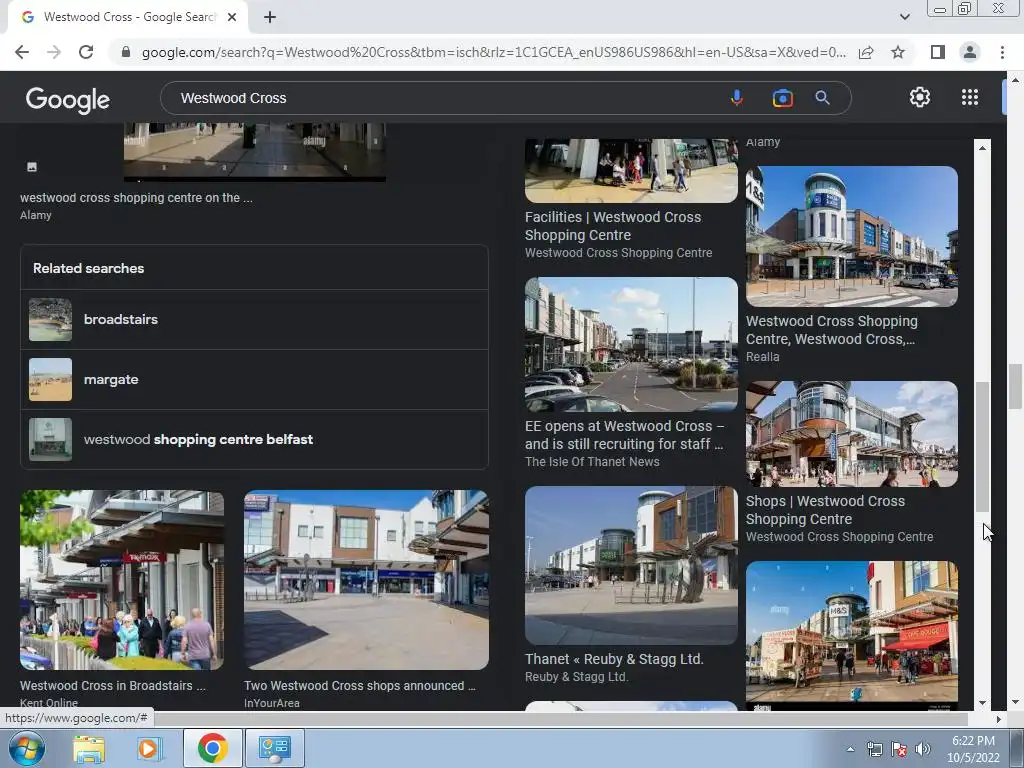Open the taskbar clock showing 6:22 PM
The height and width of the screenshot is (768, 1024).
pos(973,749)
